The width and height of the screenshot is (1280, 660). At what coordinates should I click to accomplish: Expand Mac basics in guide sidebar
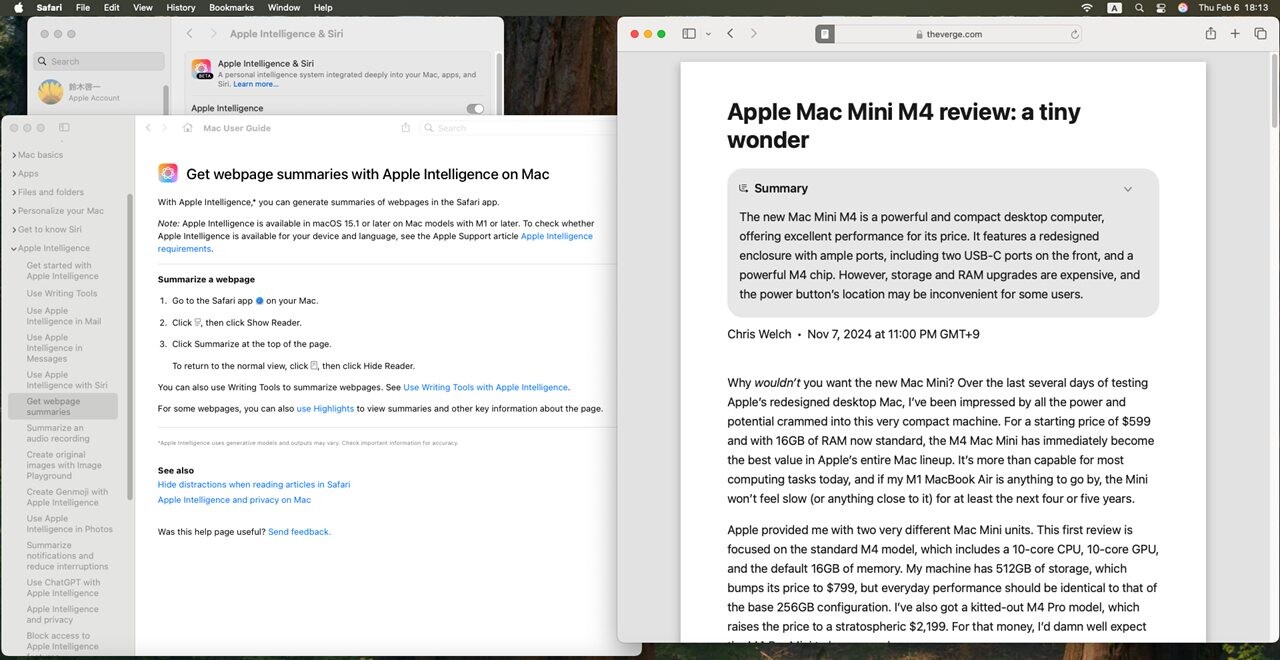(14, 155)
